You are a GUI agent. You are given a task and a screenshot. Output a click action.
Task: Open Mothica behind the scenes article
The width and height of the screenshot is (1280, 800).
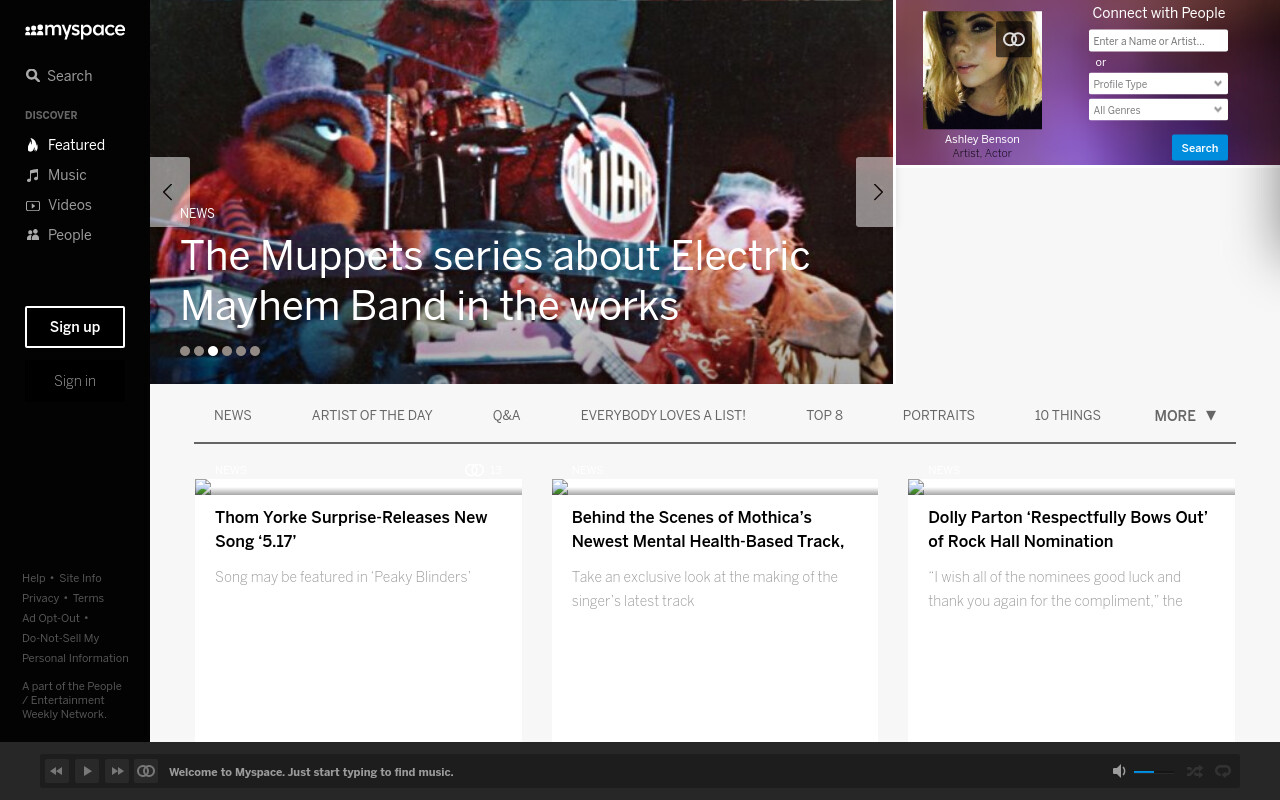coord(708,529)
